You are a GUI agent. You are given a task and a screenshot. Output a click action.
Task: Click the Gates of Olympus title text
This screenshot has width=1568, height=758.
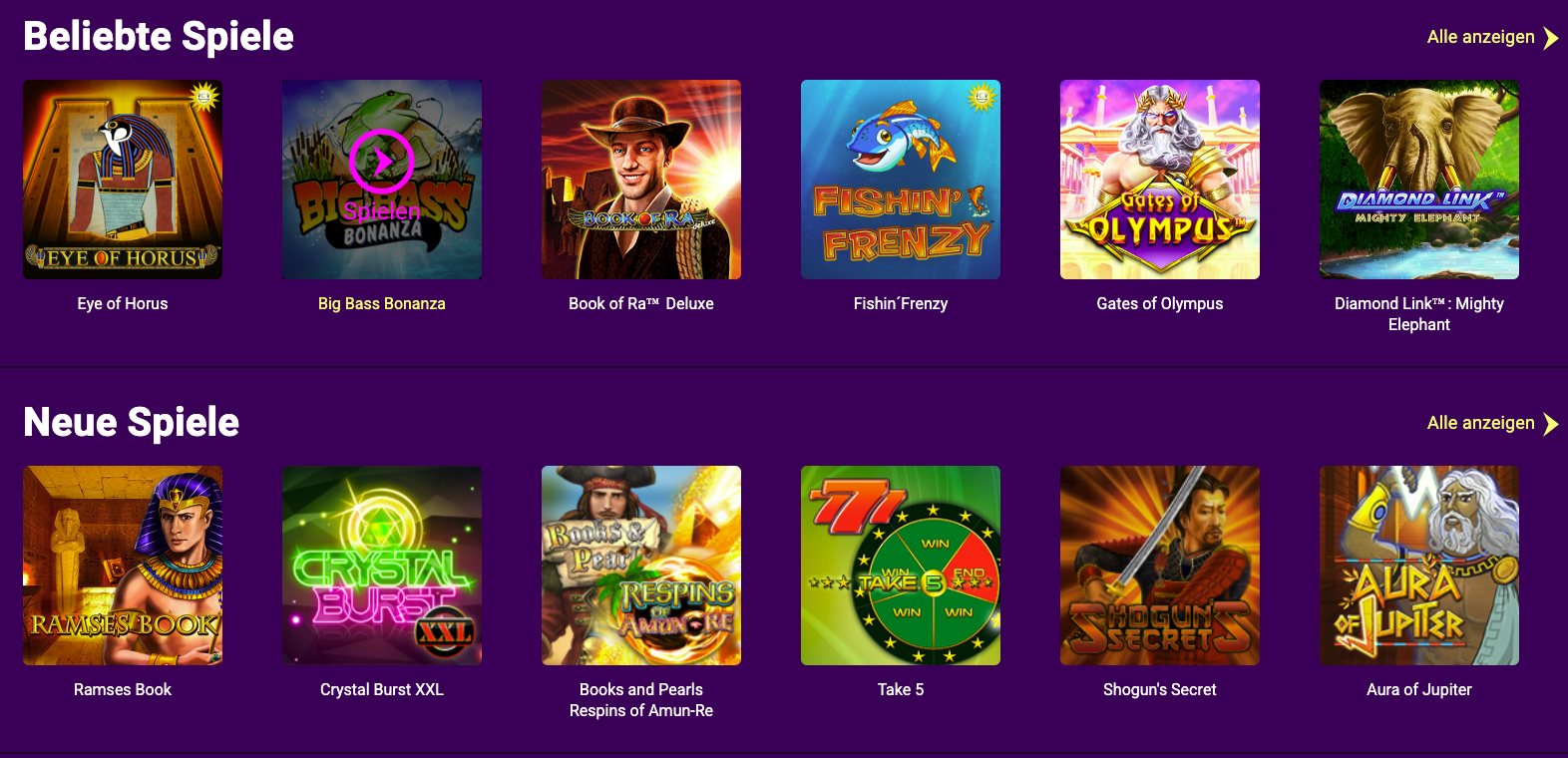(x=1160, y=303)
